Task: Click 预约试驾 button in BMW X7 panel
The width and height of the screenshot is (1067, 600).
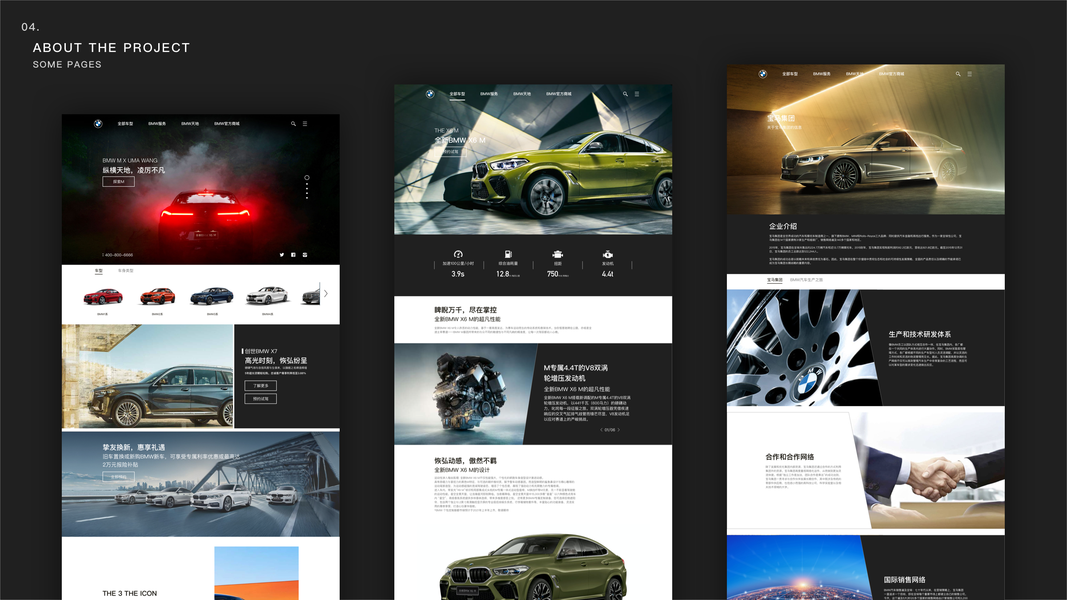Action: pos(261,399)
